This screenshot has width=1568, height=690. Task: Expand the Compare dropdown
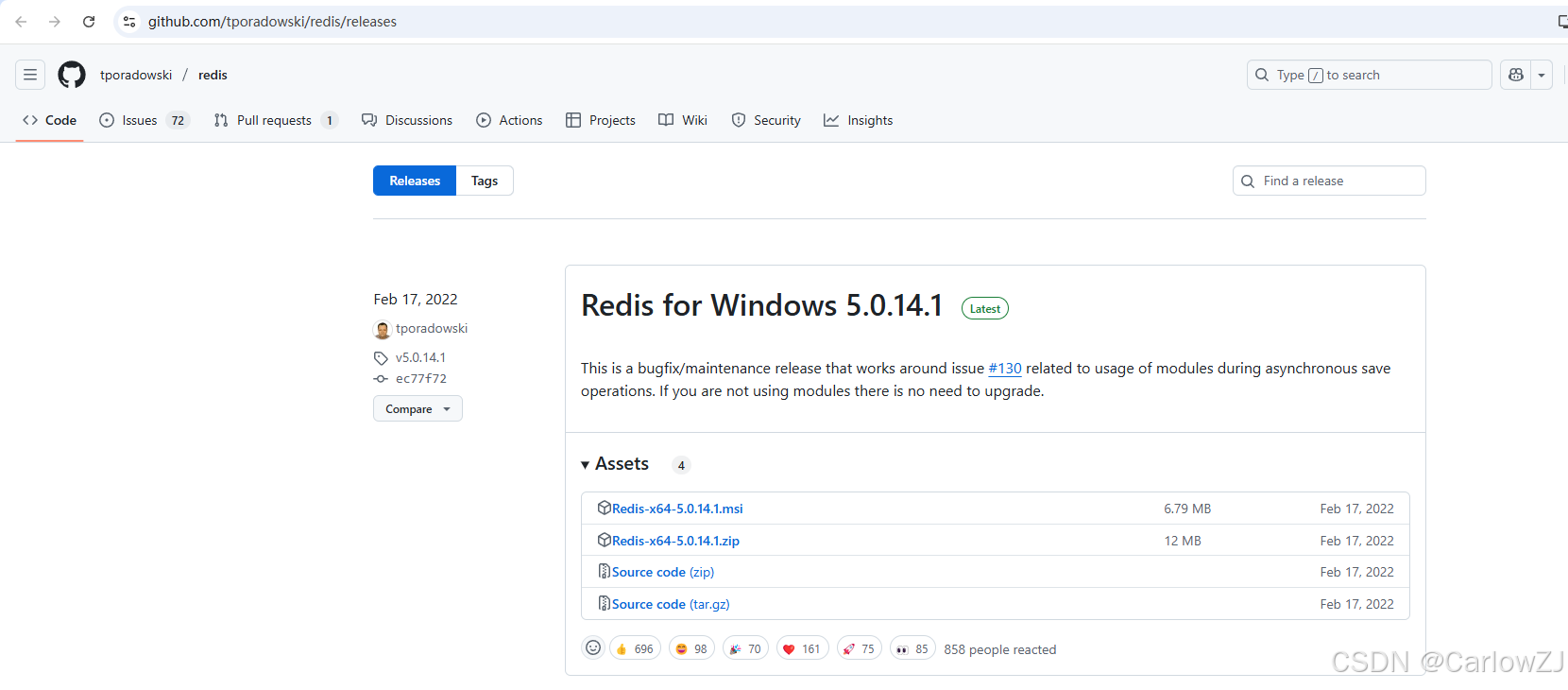(x=418, y=408)
